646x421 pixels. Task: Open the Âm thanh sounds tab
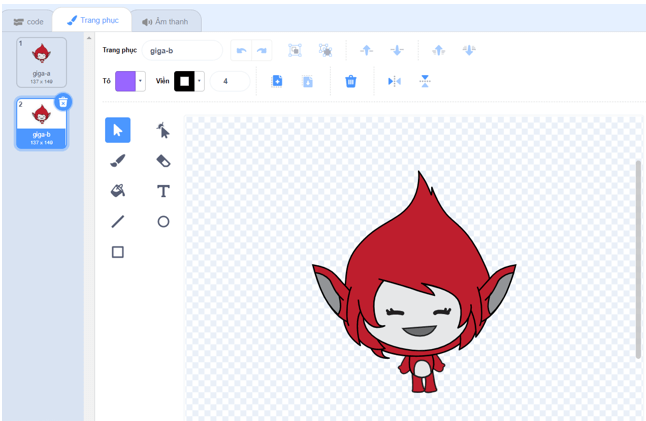point(165,21)
